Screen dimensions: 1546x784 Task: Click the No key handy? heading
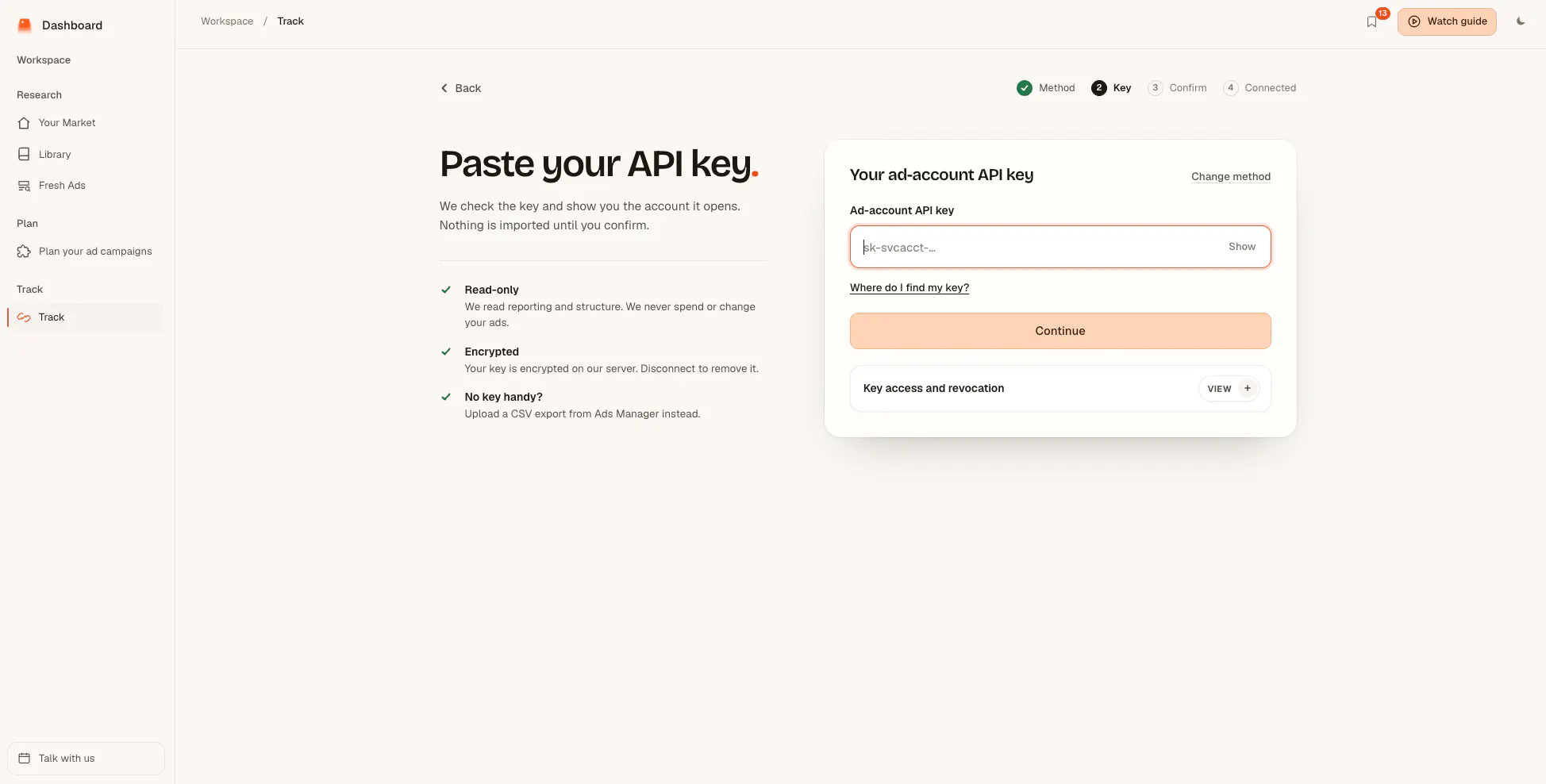[x=504, y=397]
